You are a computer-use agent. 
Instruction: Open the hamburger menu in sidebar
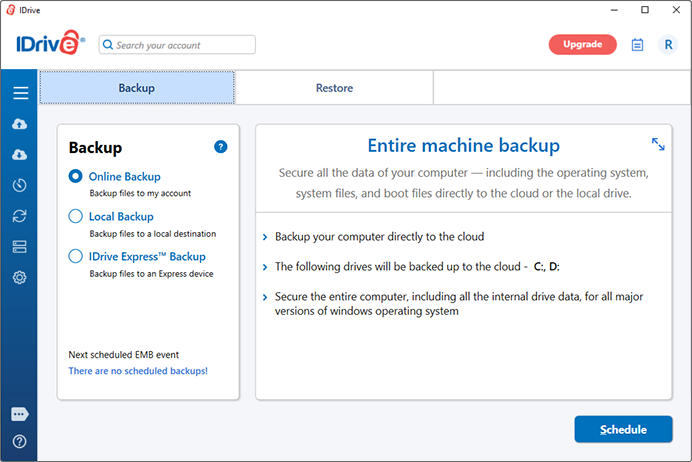point(20,93)
